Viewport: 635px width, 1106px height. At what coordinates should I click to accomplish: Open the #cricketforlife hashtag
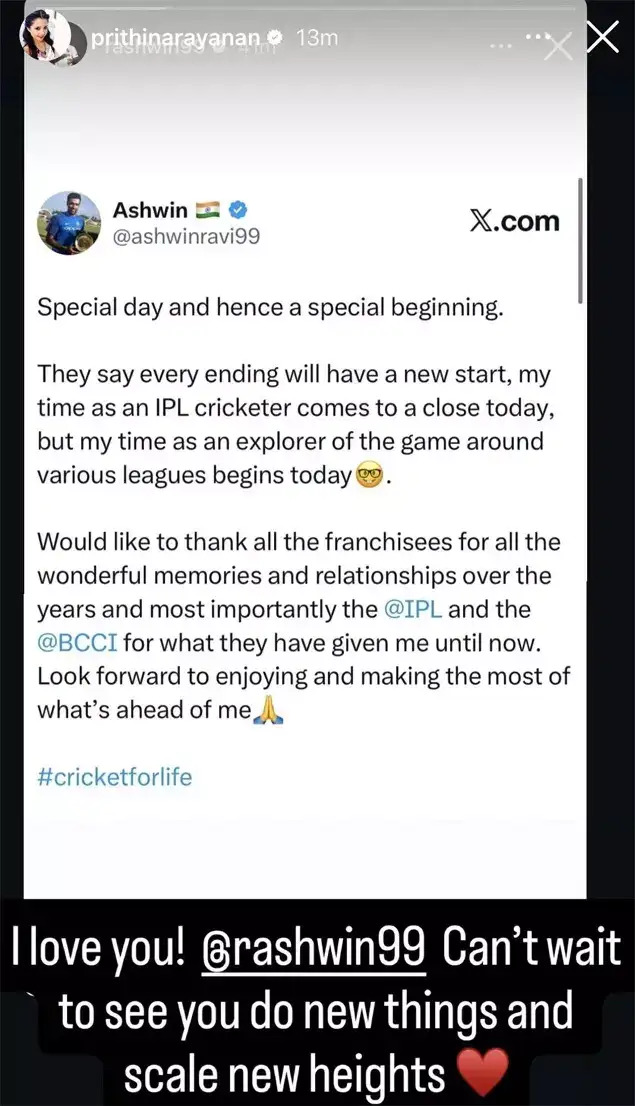click(x=114, y=776)
